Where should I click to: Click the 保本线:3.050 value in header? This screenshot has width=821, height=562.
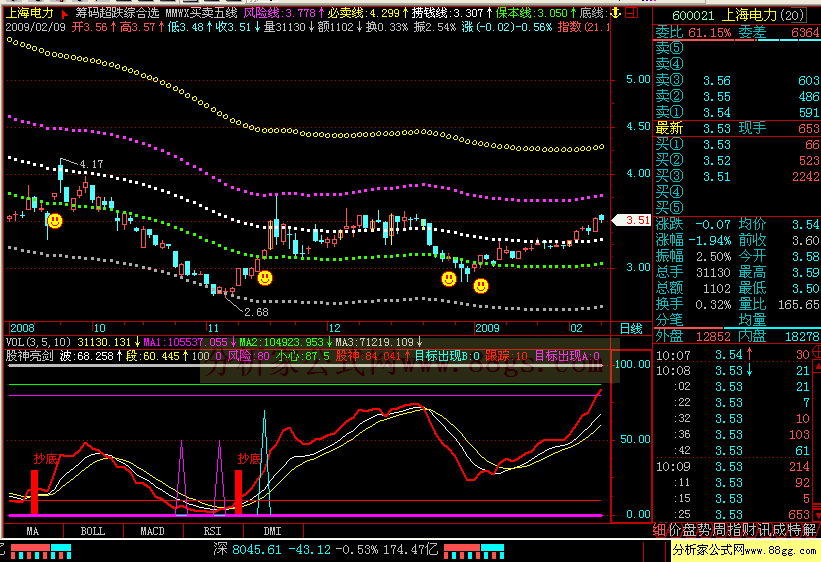point(531,13)
